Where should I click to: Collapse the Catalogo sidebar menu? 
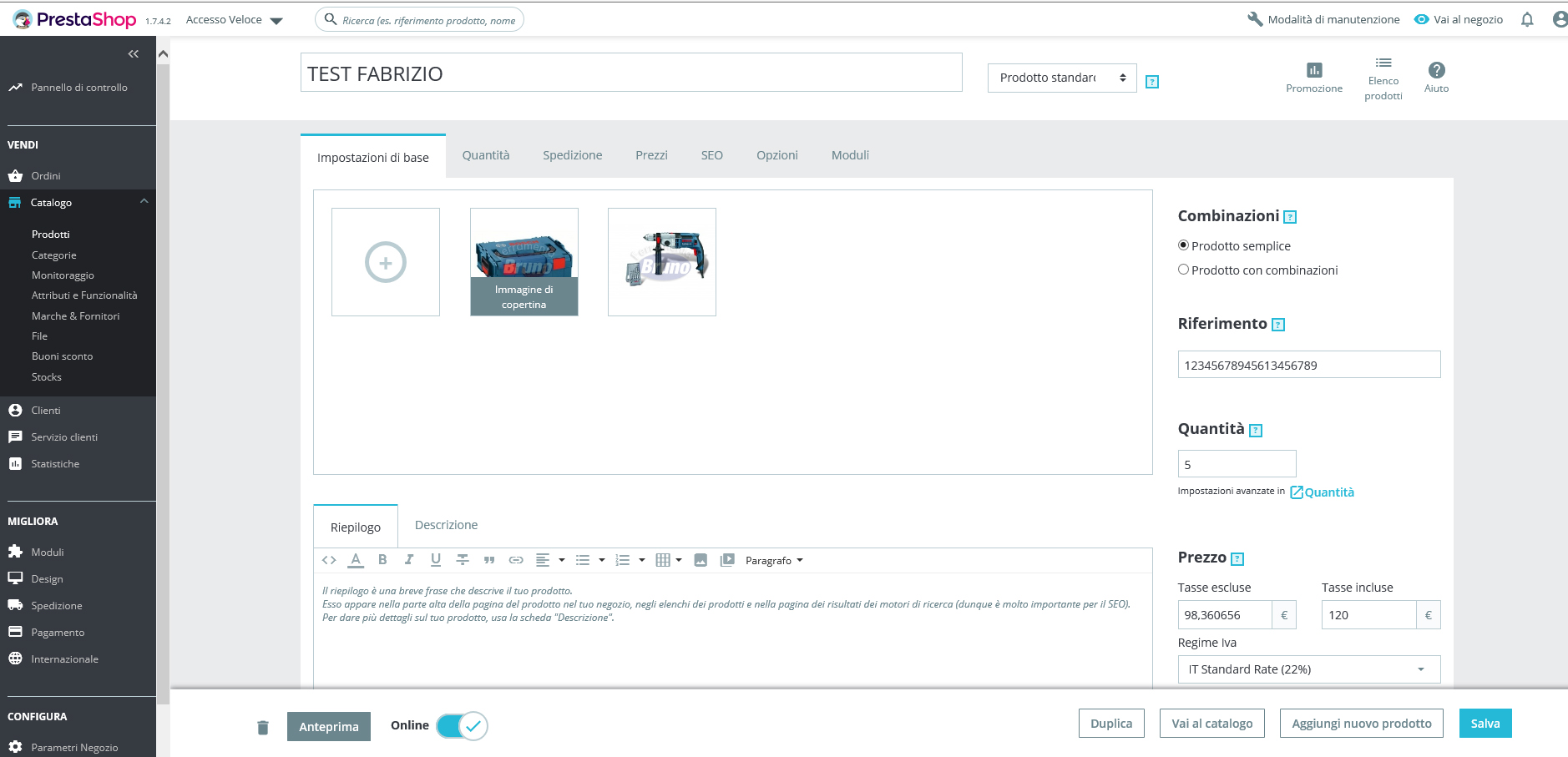144,202
